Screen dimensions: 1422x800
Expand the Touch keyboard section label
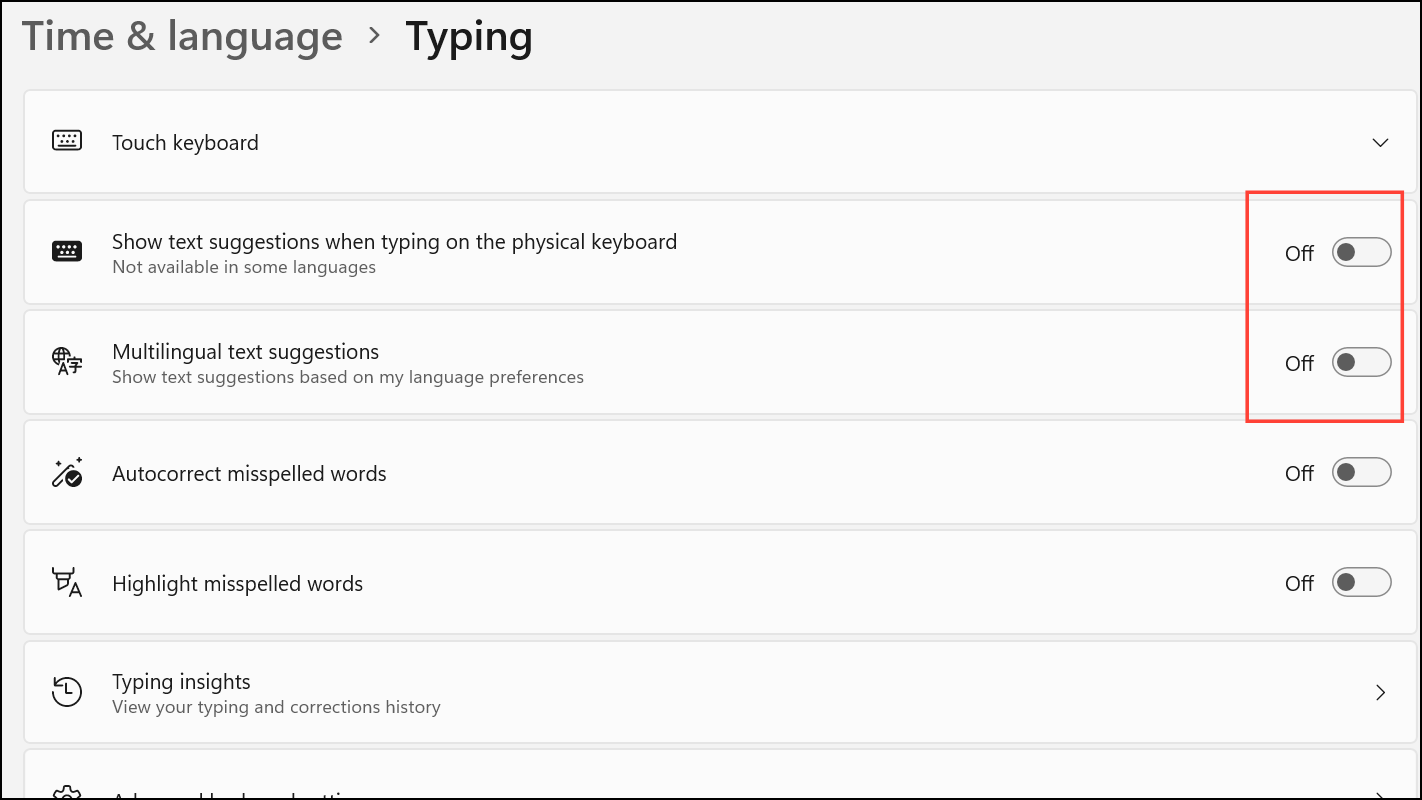(x=185, y=143)
